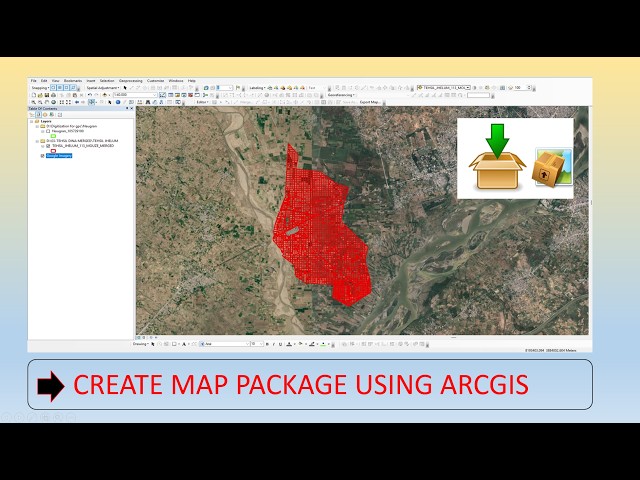Click the Add Data icon
Image resolution: width=640 pixels, height=480 pixels.
click(105, 95)
